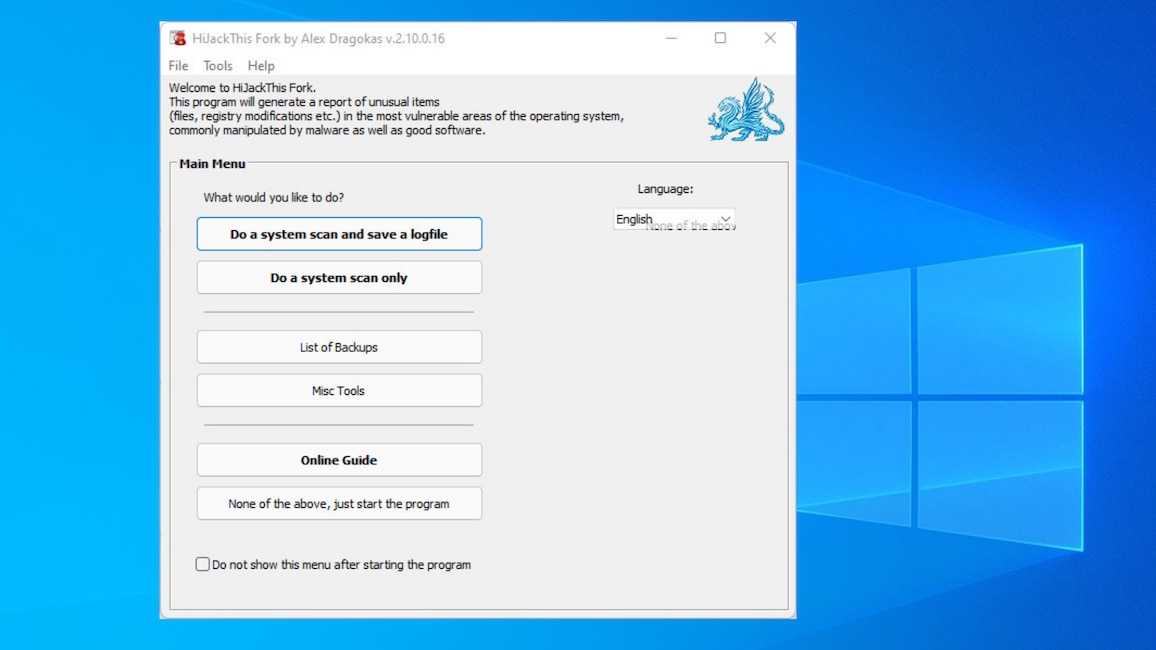The image size is (1156, 650).
Task: Open the List of Backups
Action: [339, 347]
